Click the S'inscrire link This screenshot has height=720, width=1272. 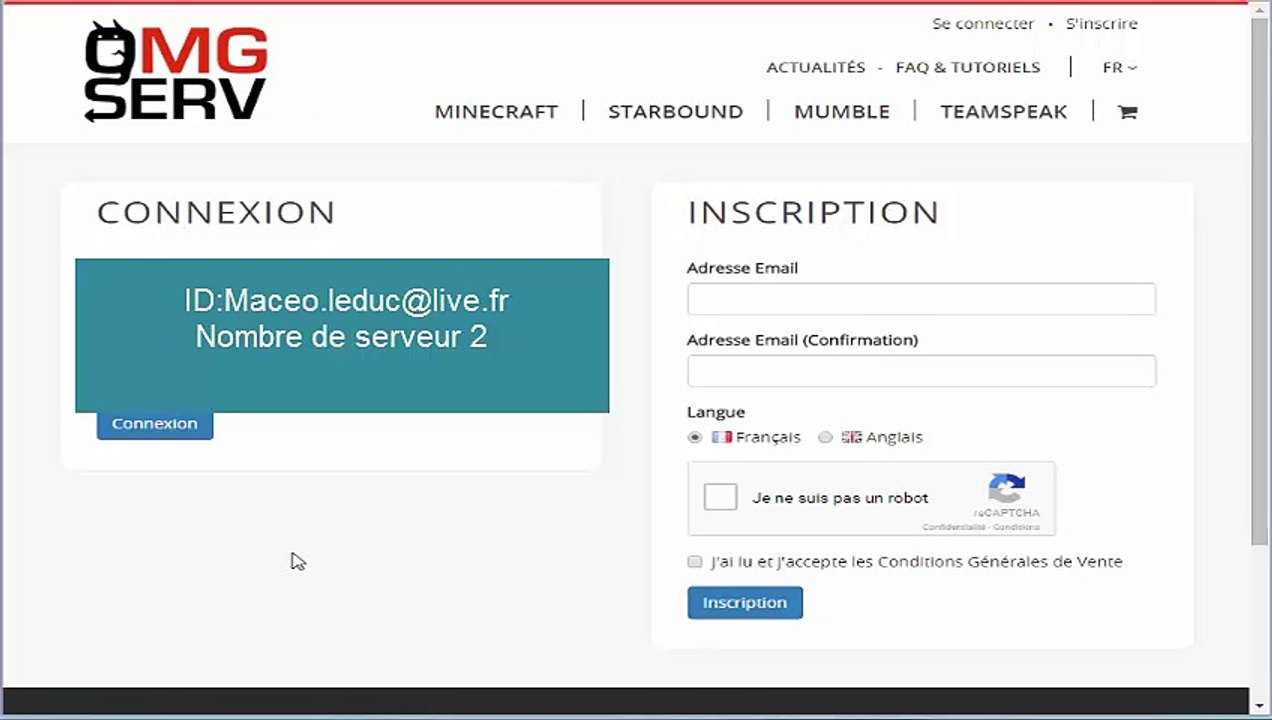1102,23
